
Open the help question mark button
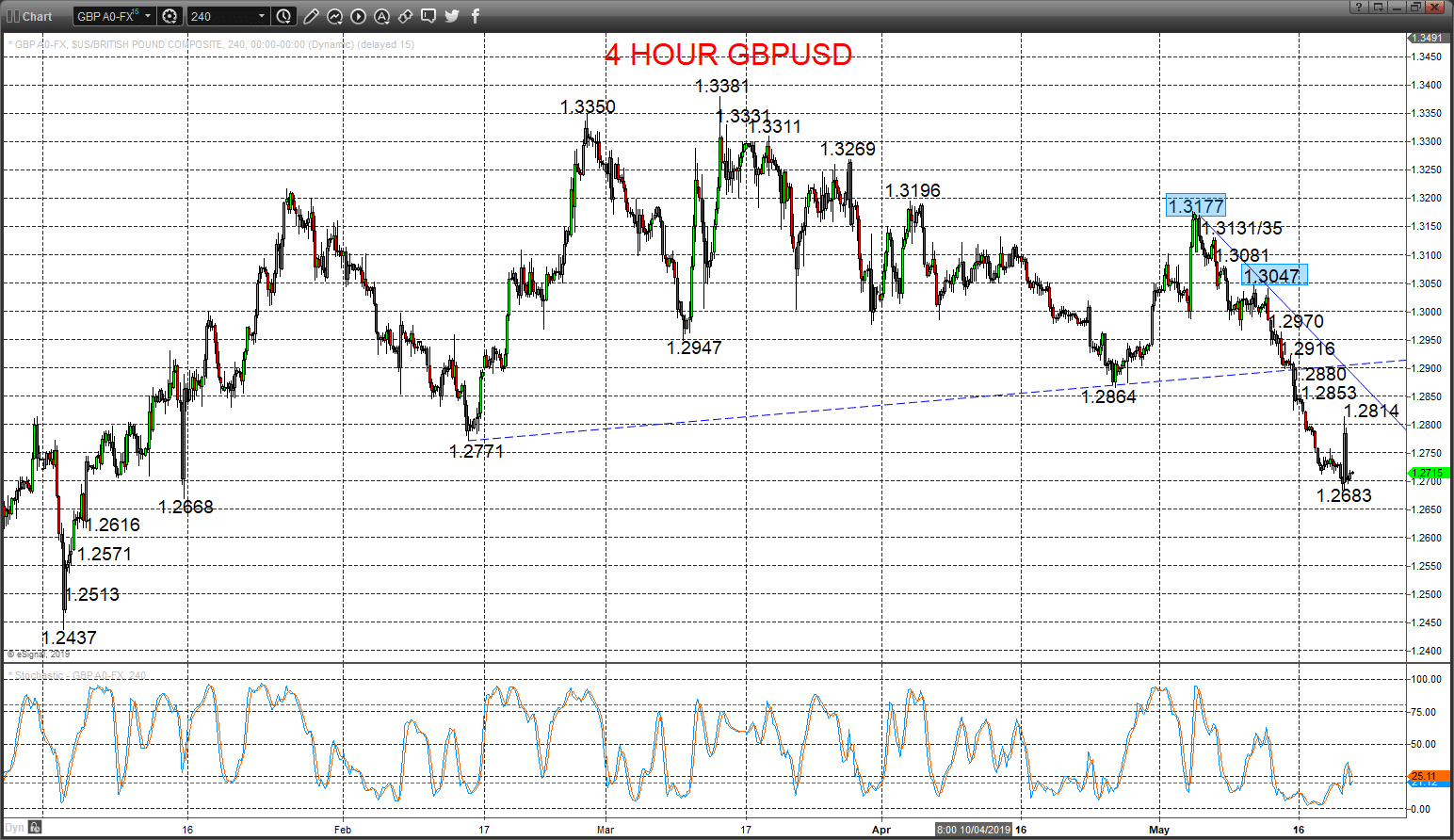[x=1358, y=7]
